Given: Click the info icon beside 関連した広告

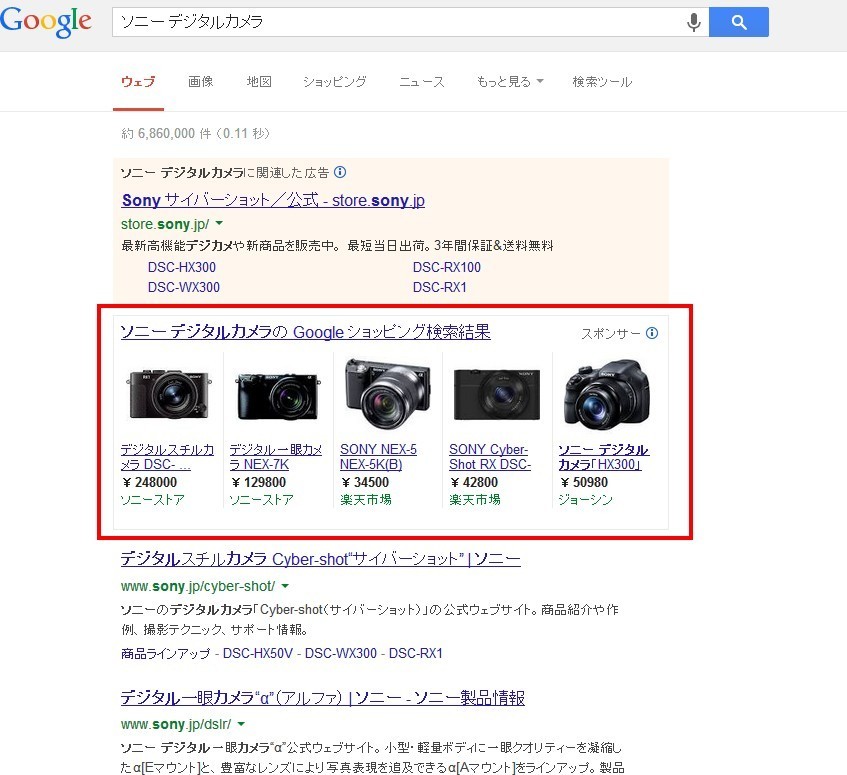Looking at the screenshot, I should click(340, 172).
